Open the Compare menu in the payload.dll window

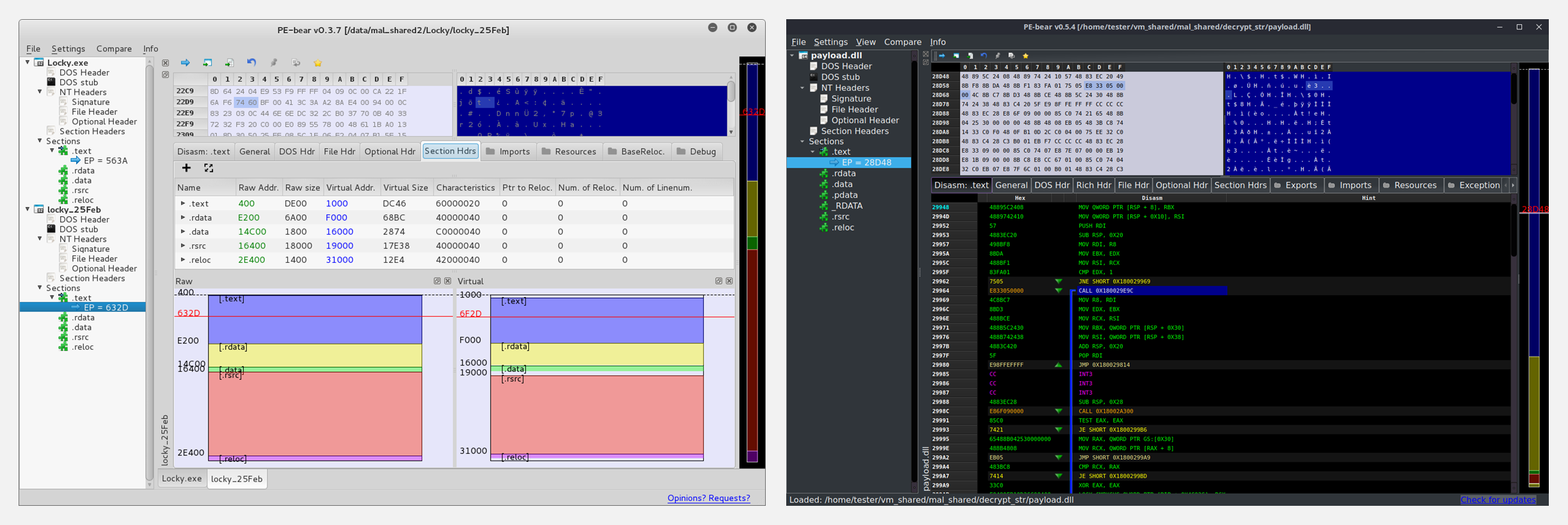(902, 42)
